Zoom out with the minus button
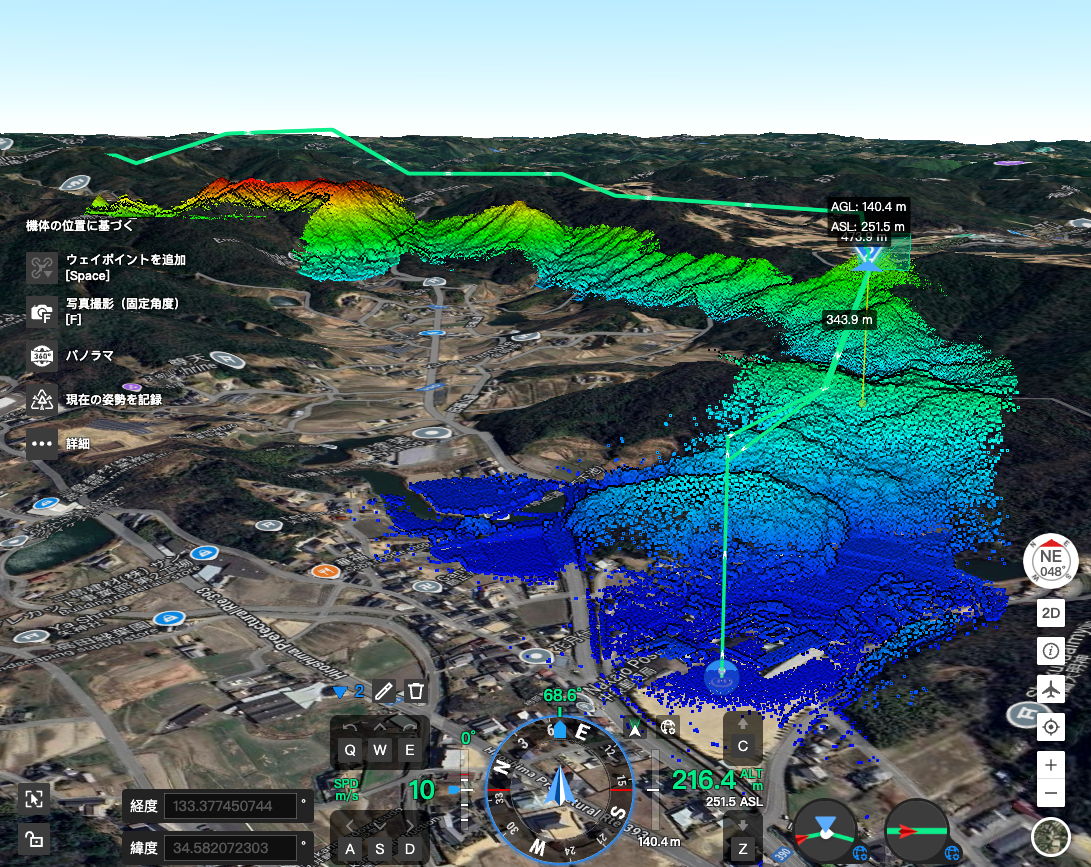This screenshot has width=1091, height=867. [1051, 793]
